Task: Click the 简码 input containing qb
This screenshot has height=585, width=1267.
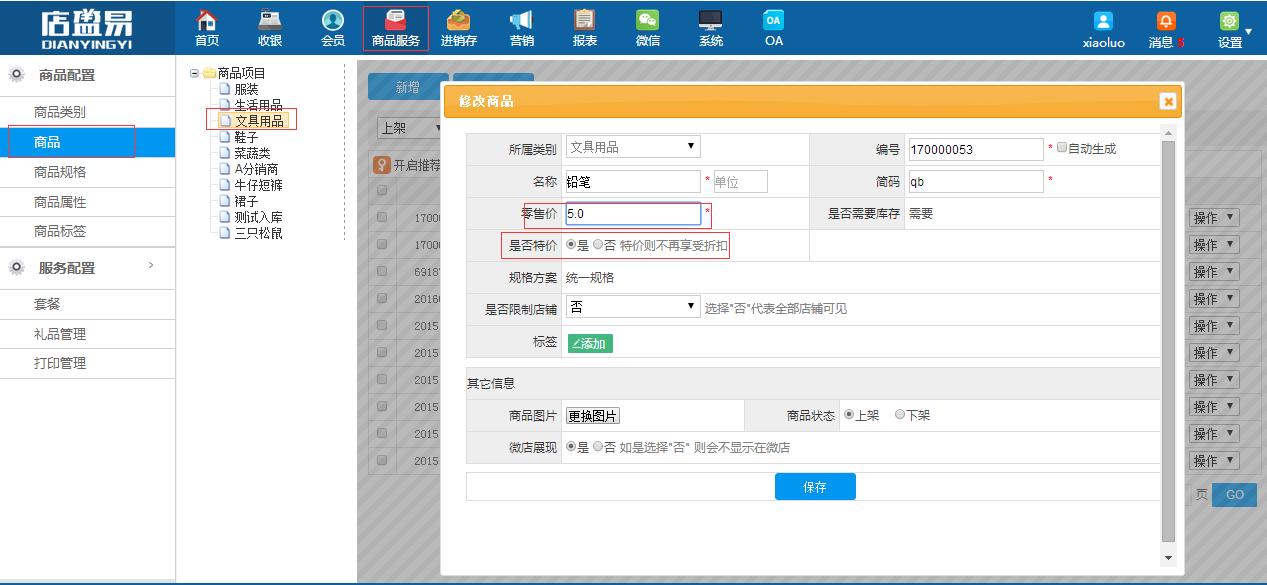Action: pos(975,181)
